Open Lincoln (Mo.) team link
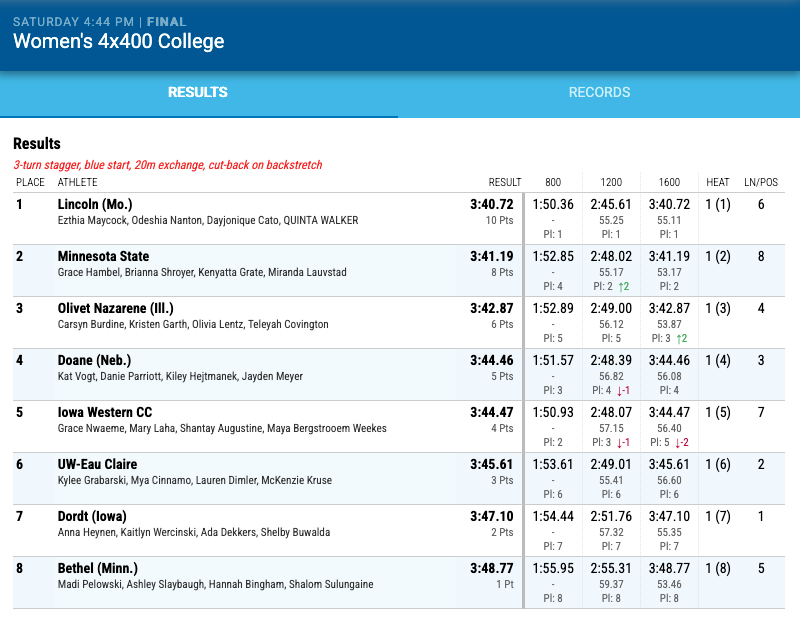 [95, 204]
